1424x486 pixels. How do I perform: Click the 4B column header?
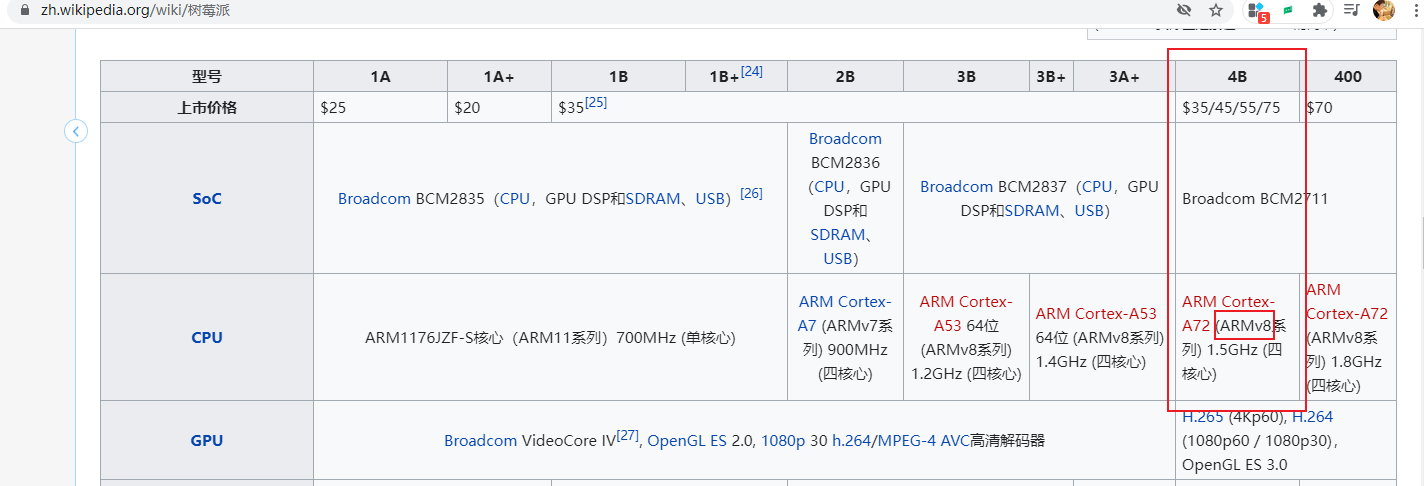click(x=1237, y=76)
